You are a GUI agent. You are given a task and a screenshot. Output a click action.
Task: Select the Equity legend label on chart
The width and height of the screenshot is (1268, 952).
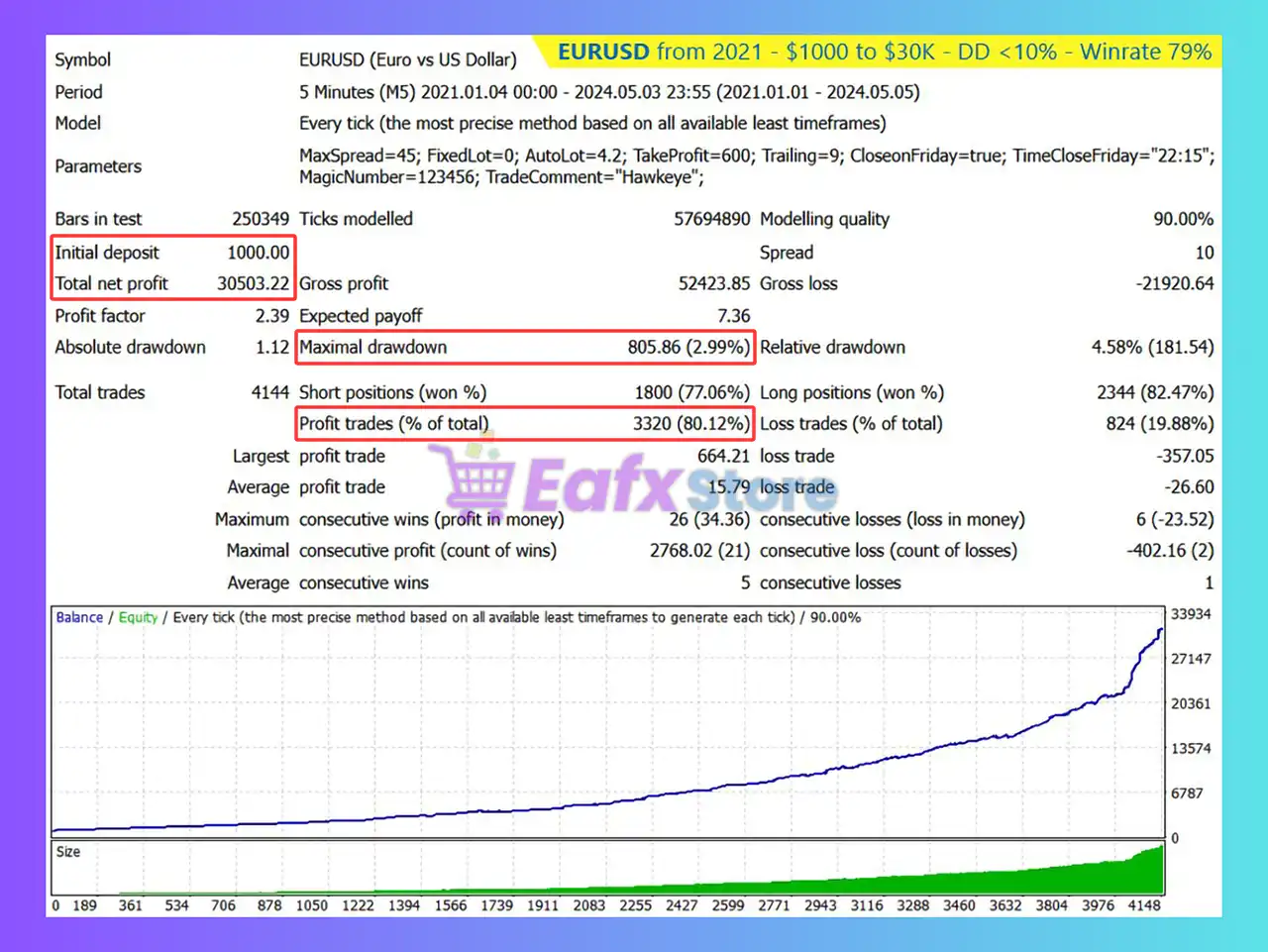coord(138,617)
